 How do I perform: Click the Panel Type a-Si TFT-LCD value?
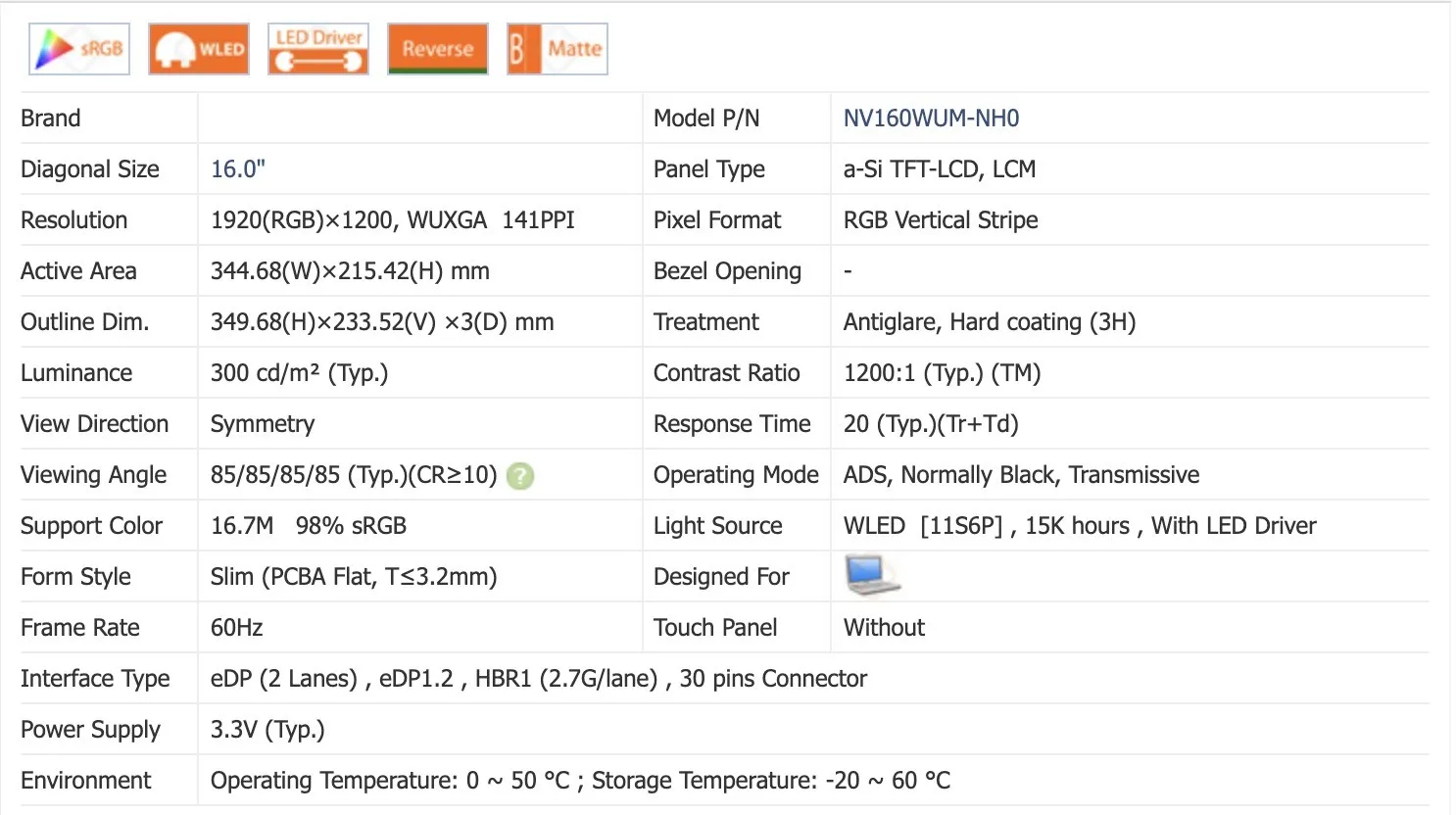939,169
